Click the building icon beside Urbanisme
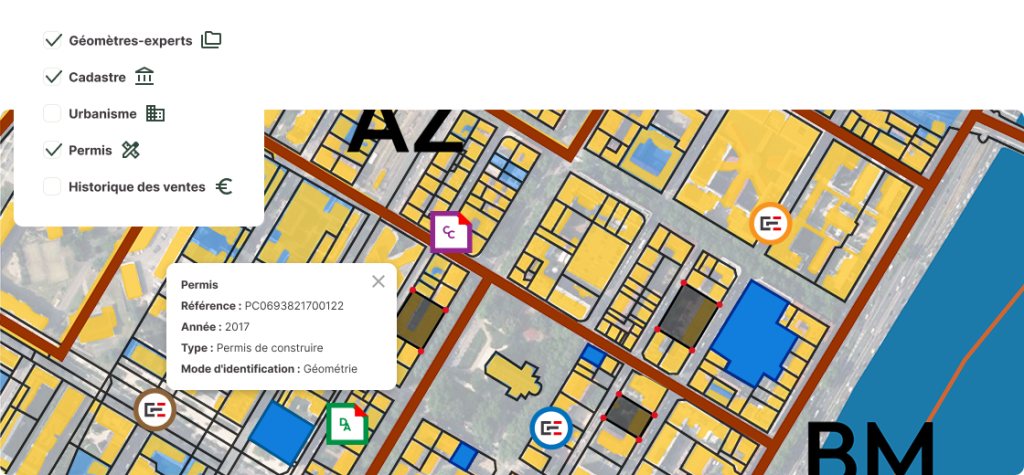Image resolution: width=1024 pixels, height=475 pixels. tap(155, 113)
